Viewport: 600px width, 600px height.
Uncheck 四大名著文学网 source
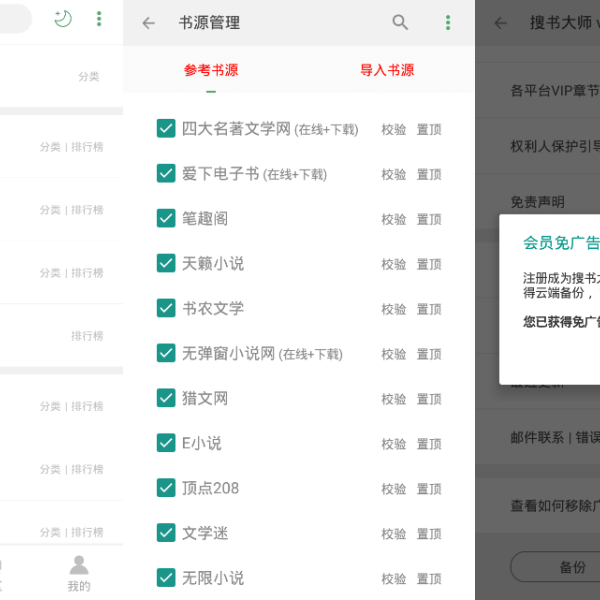(x=166, y=129)
